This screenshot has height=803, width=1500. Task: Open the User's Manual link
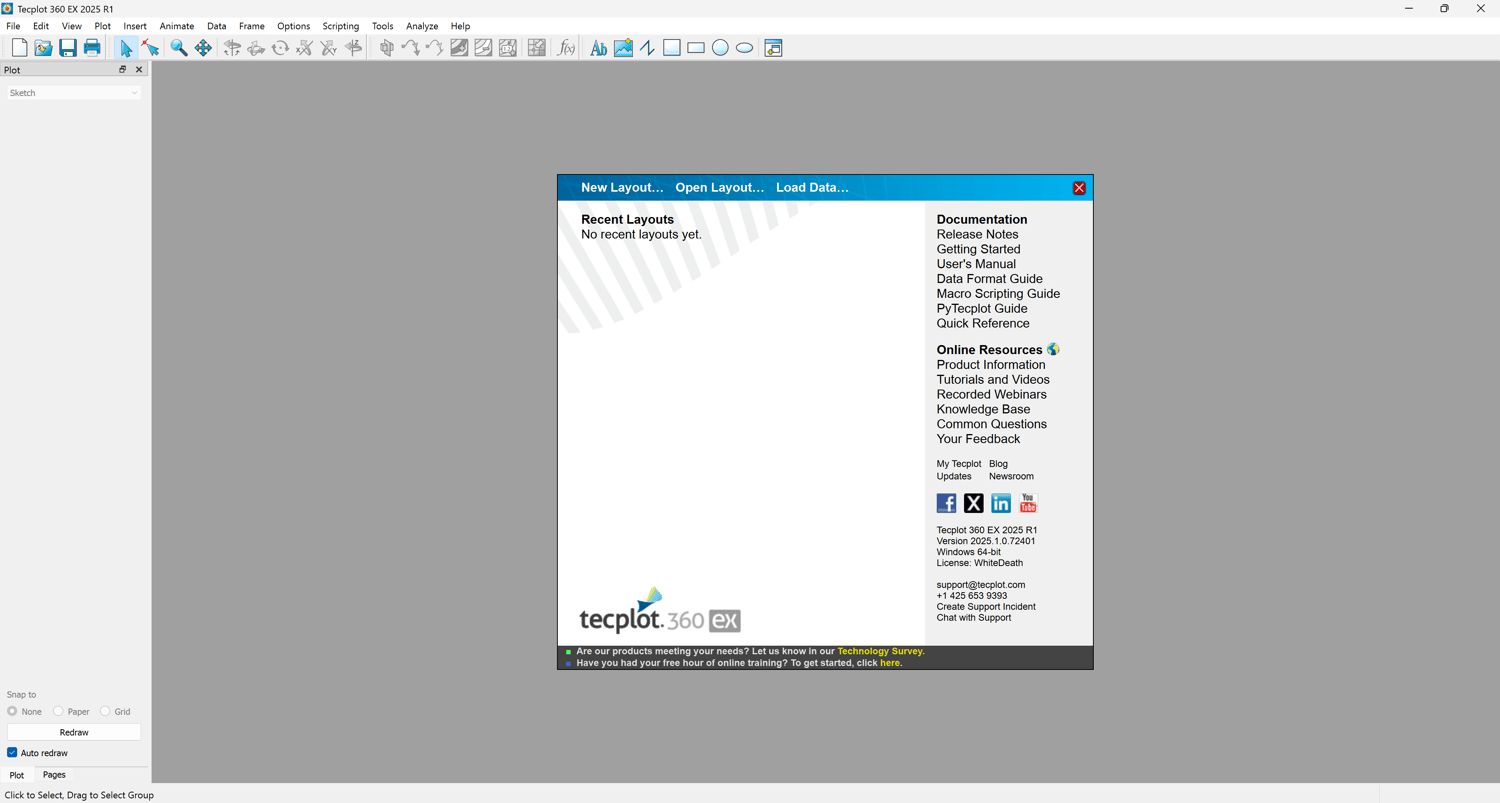[976, 264]
